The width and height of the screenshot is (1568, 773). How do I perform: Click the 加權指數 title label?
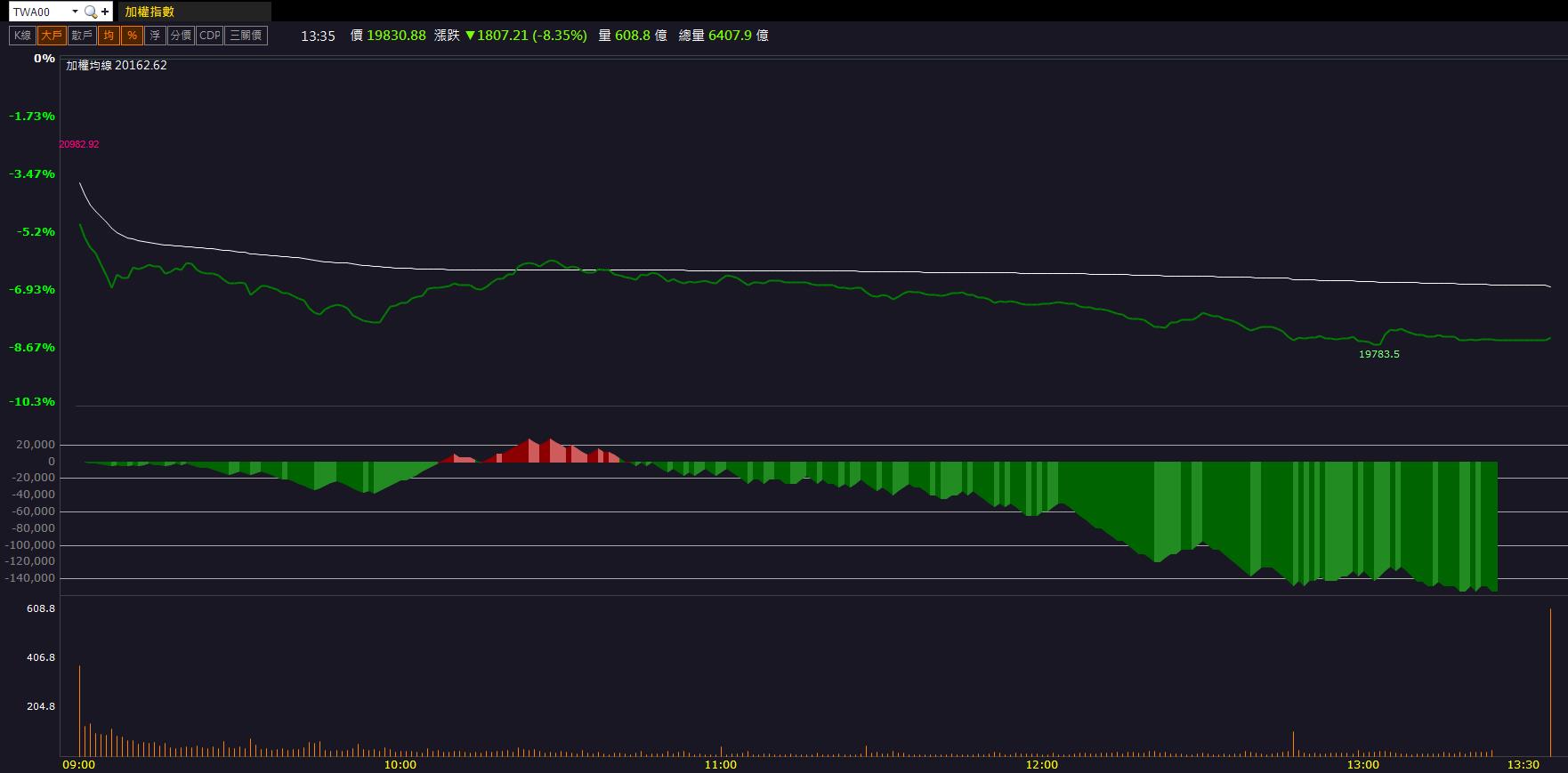150,12
